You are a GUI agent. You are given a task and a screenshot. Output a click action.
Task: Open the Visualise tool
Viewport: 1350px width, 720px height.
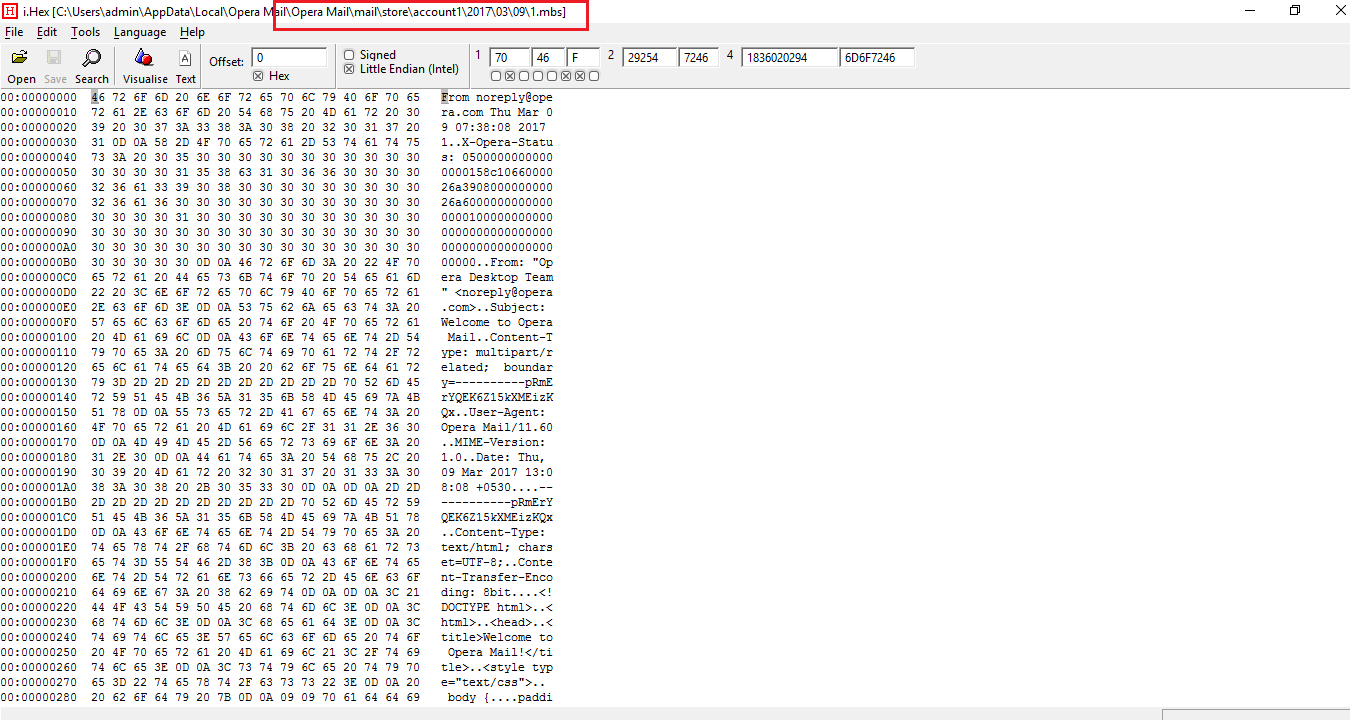coord(144,58)
